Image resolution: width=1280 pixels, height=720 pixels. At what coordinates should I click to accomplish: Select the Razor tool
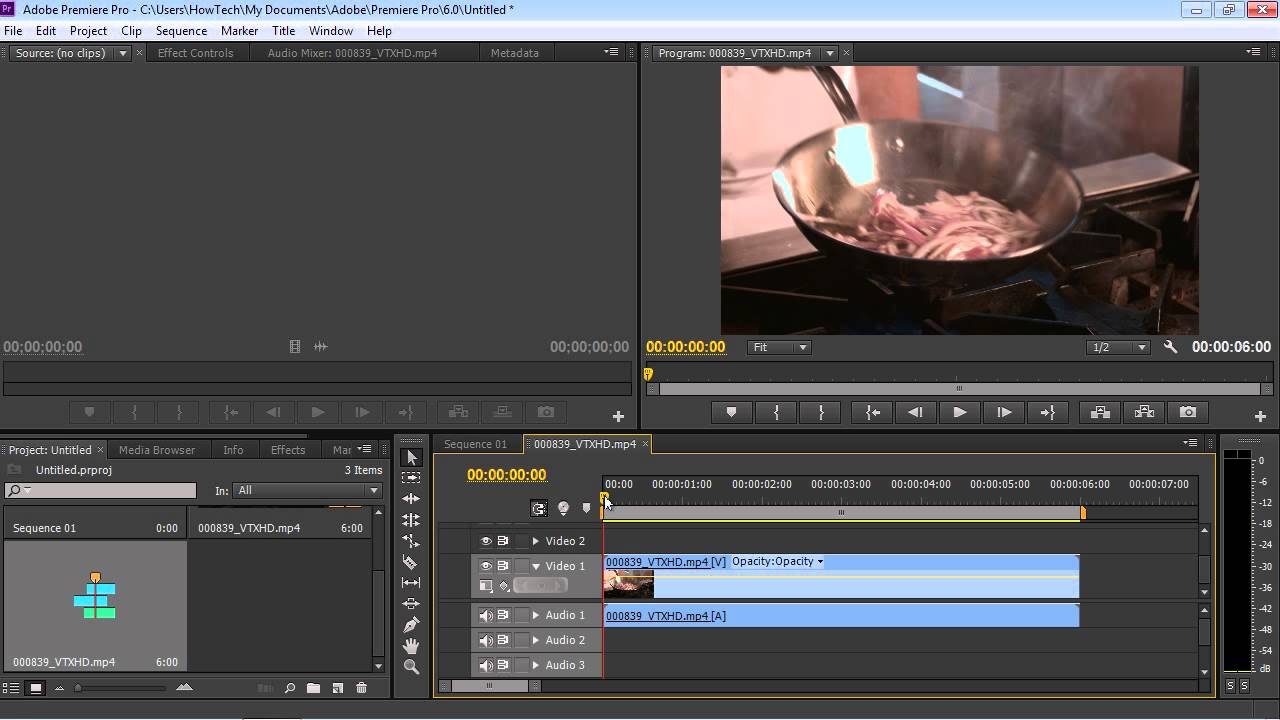point(411,562)
